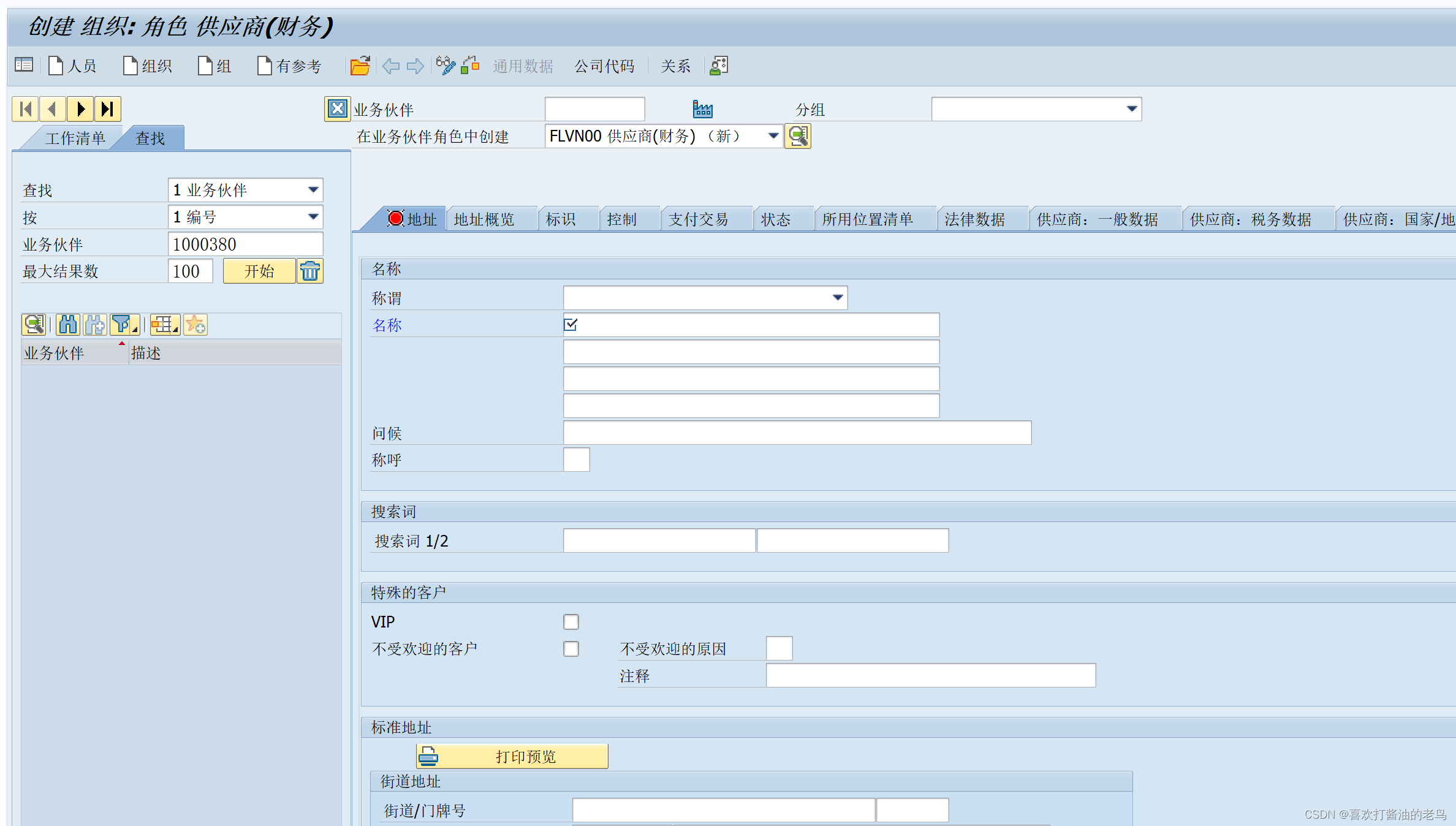Toggle the checkbox beside the 名称 field
This screenshot has height=826, width=1456.
pyautogui.click(x=571, y=325)
